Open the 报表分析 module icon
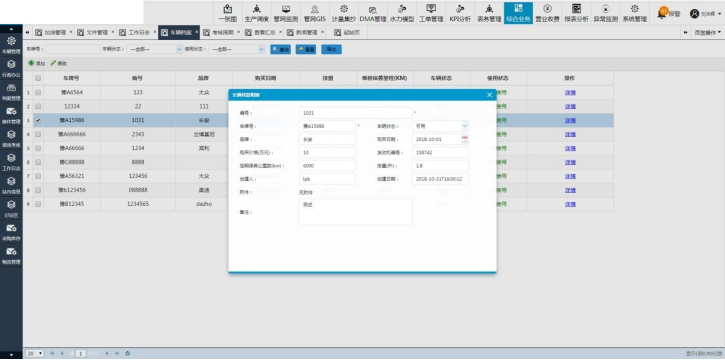The width and height of the screenshot is (725, 360). tap(576, 13)
